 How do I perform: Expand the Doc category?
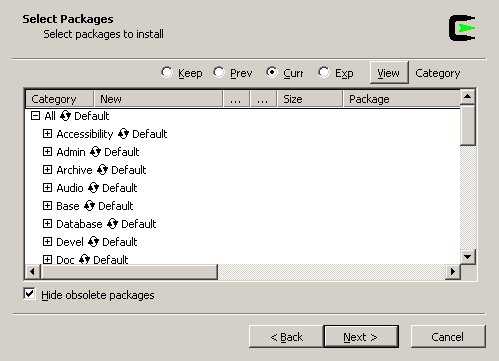pyautogui.click(x=47, y=259)
